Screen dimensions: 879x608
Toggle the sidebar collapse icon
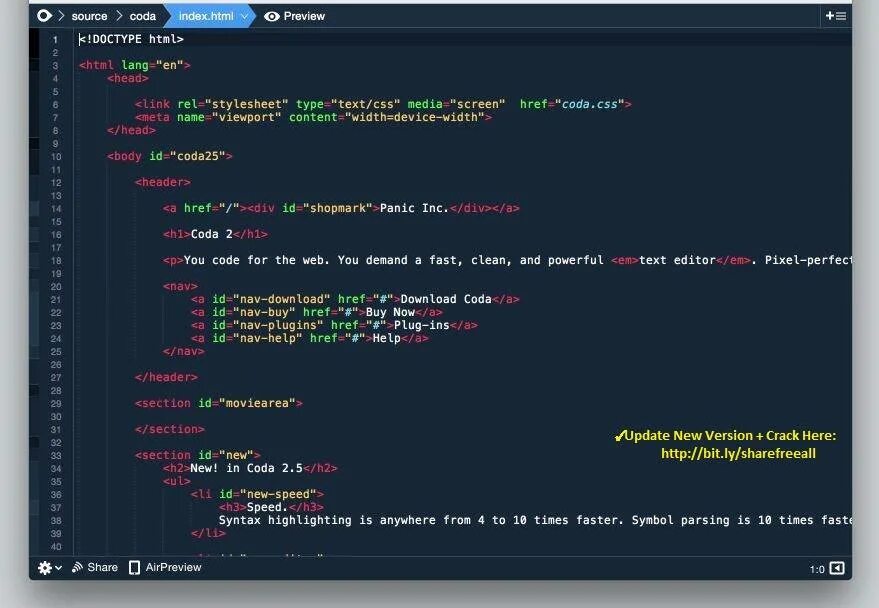point(837,568)
